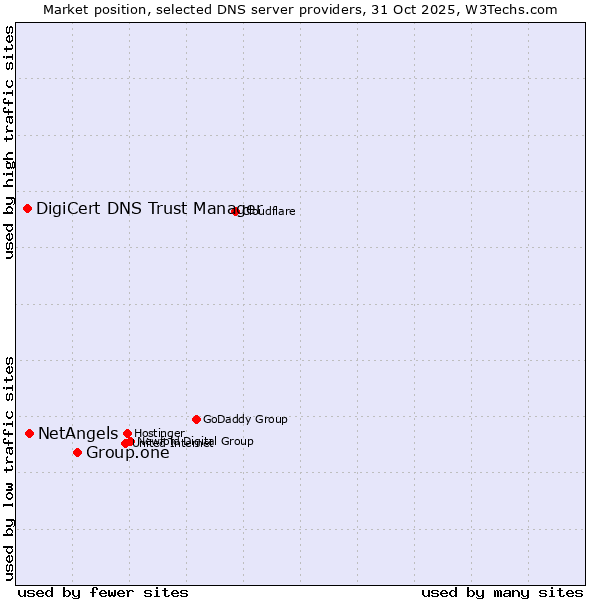The width and height of the screenshot is (600, 600).
Task: Click the NetAngels text label
Action: click(78, 433)
